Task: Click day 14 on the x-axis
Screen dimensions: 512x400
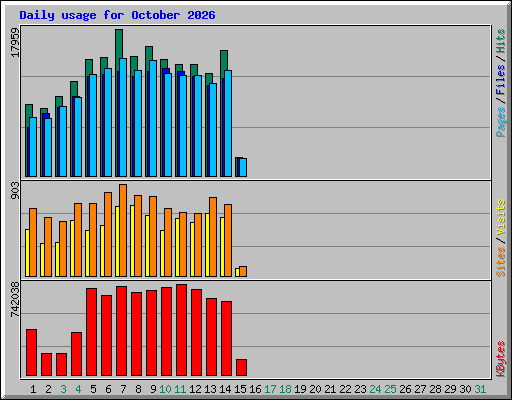Action: pos(225,389)
